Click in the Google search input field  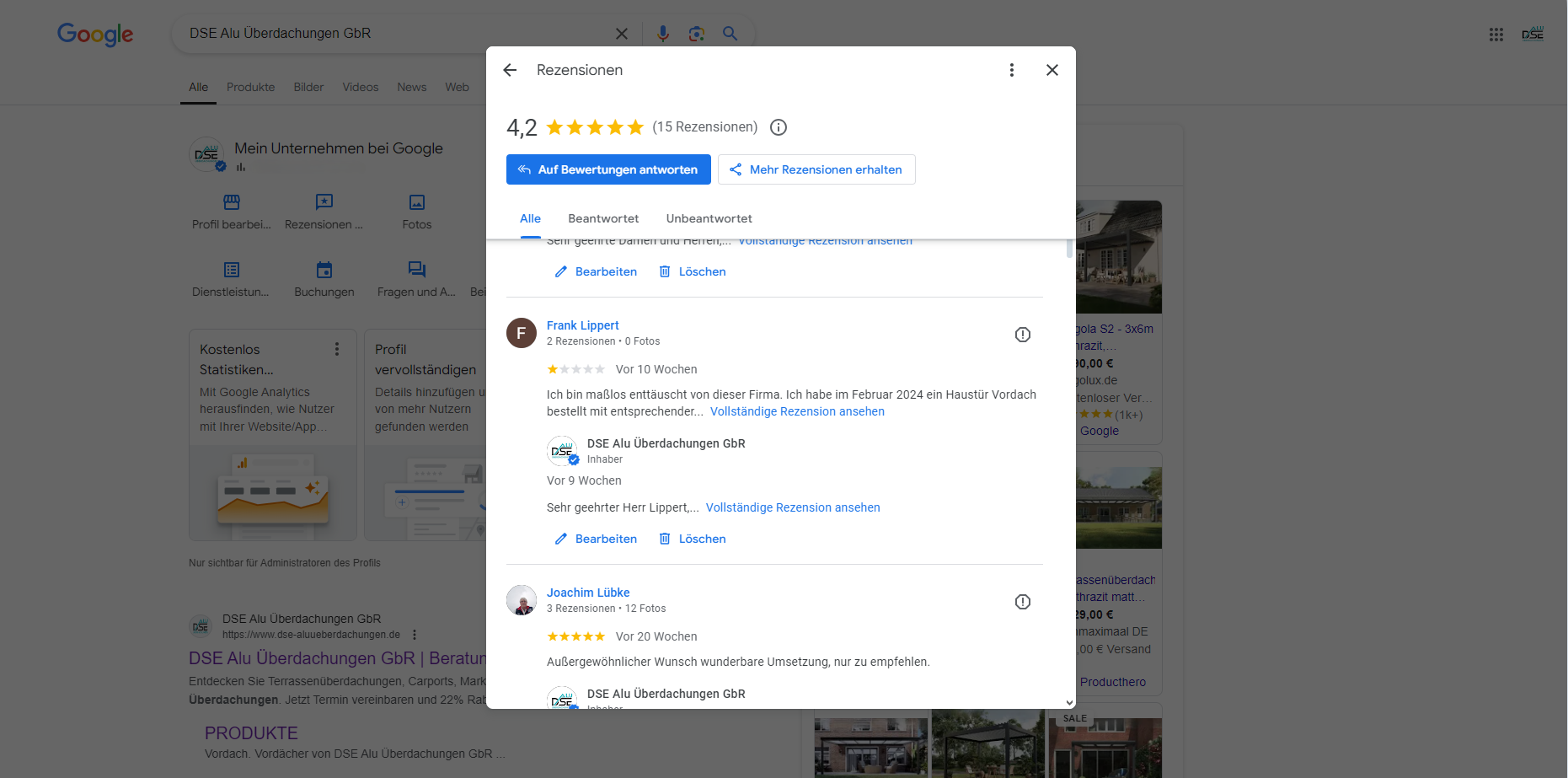pyautogui.click(x=396, y=34)
